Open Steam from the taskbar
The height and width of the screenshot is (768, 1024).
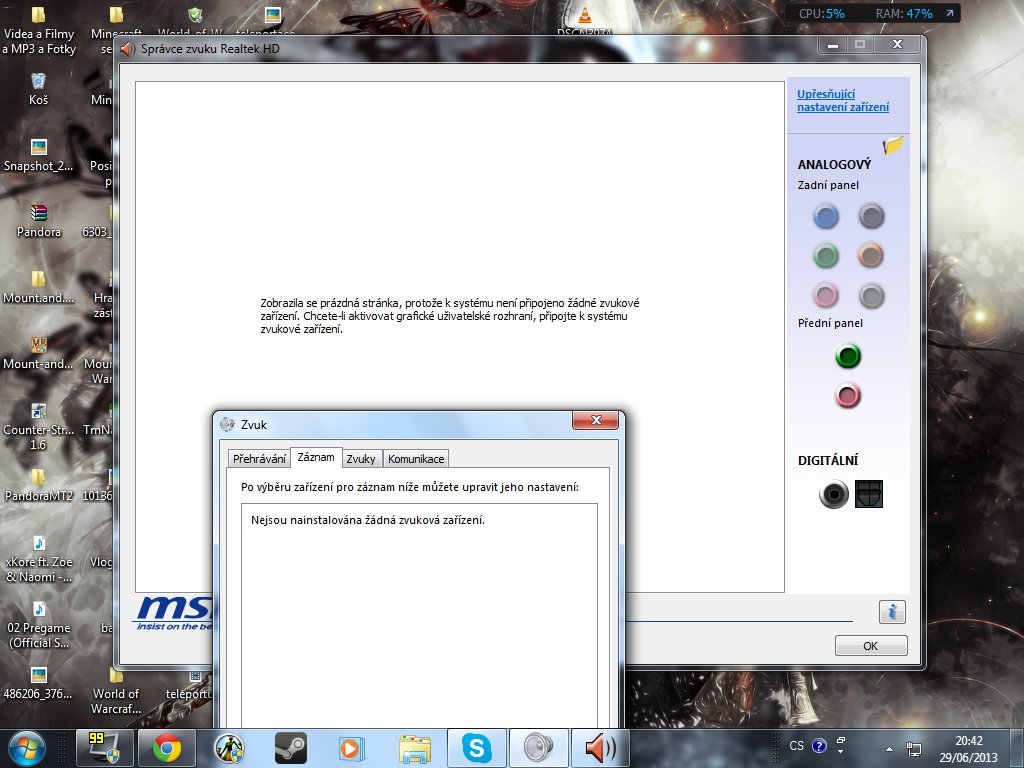point(290,748)
